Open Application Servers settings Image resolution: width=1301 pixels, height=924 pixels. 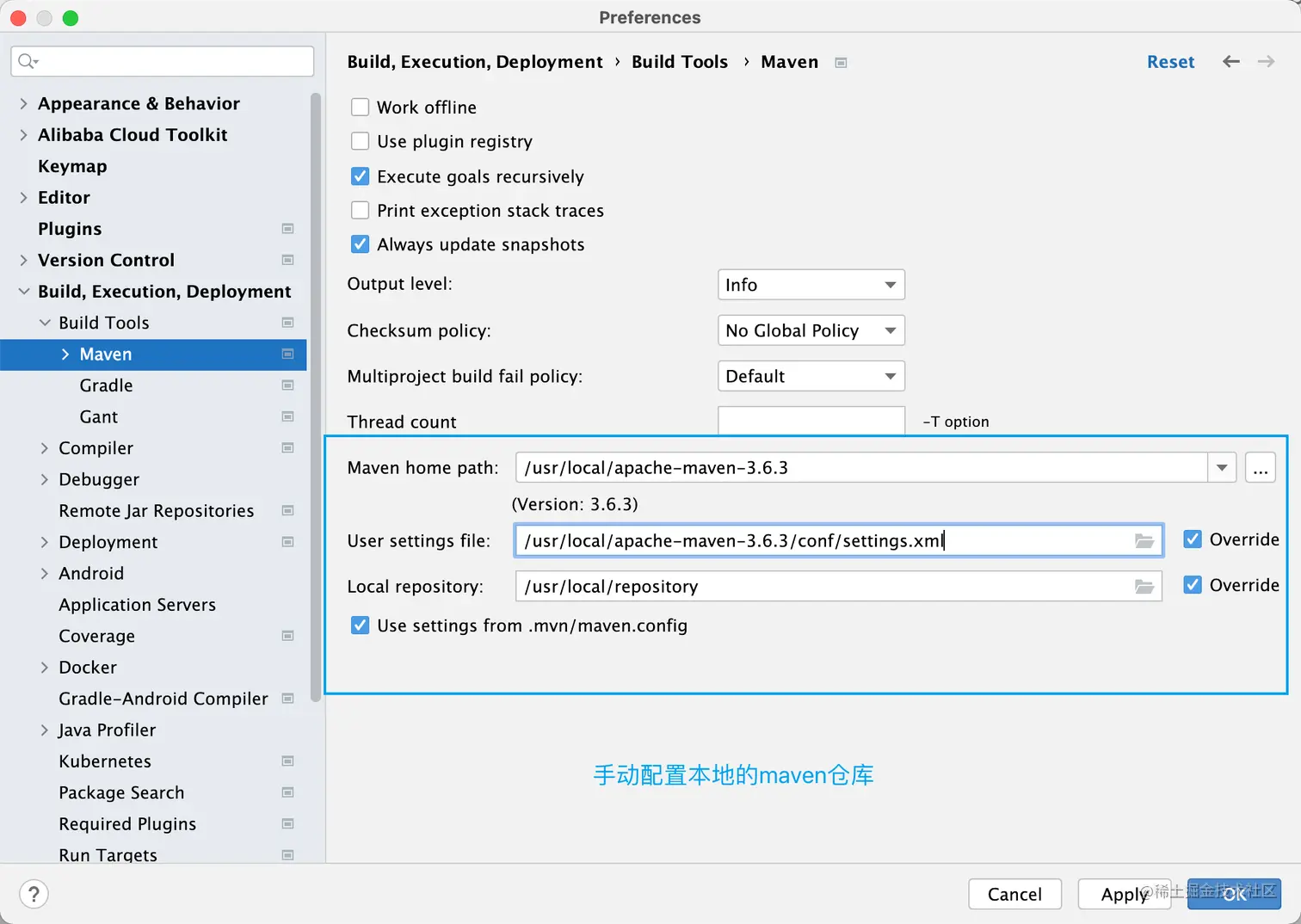[137, 605]
